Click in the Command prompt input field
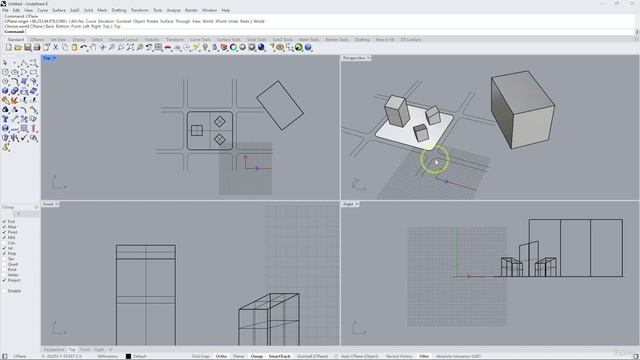 329,31
